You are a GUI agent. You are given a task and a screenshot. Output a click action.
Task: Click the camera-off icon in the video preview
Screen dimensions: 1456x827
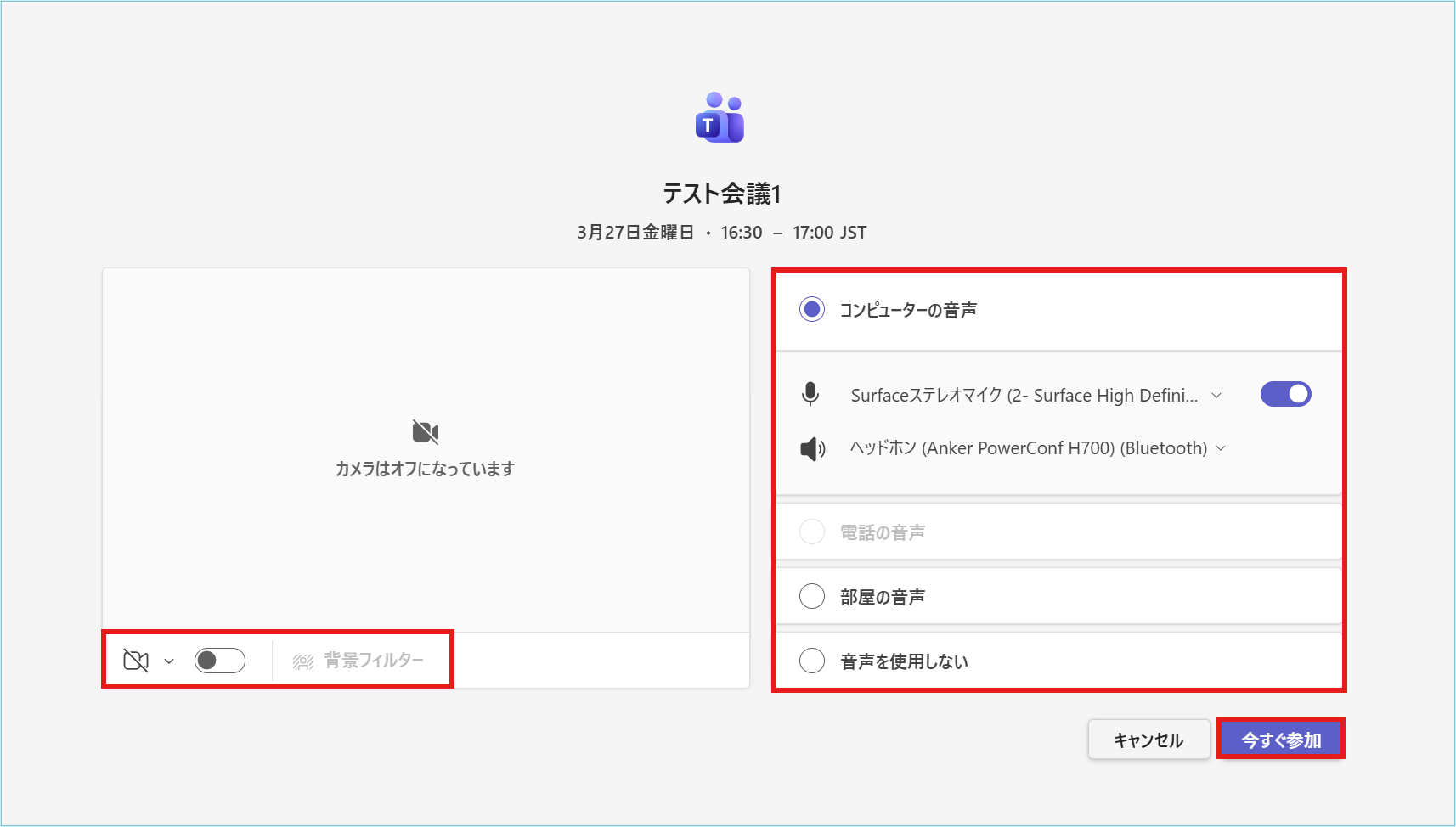(x=425, y=432)
